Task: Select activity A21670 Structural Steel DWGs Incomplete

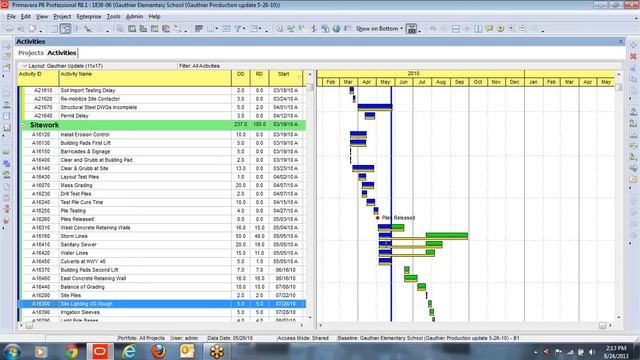Action: [x=163, y=107]
